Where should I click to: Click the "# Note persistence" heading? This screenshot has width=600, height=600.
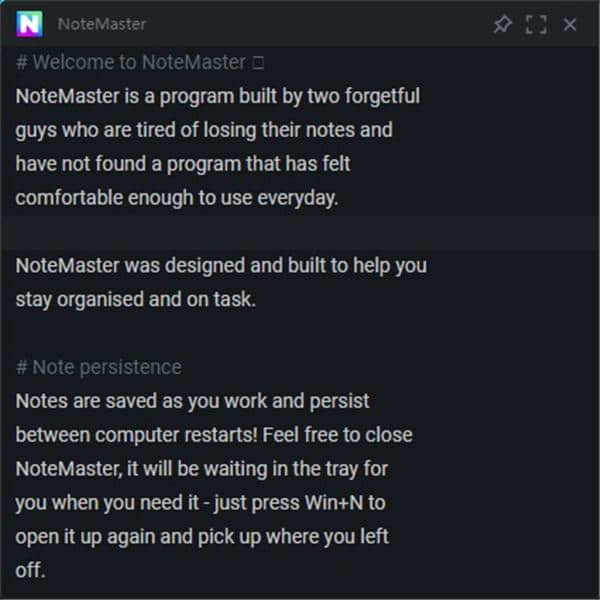(99, 367)
